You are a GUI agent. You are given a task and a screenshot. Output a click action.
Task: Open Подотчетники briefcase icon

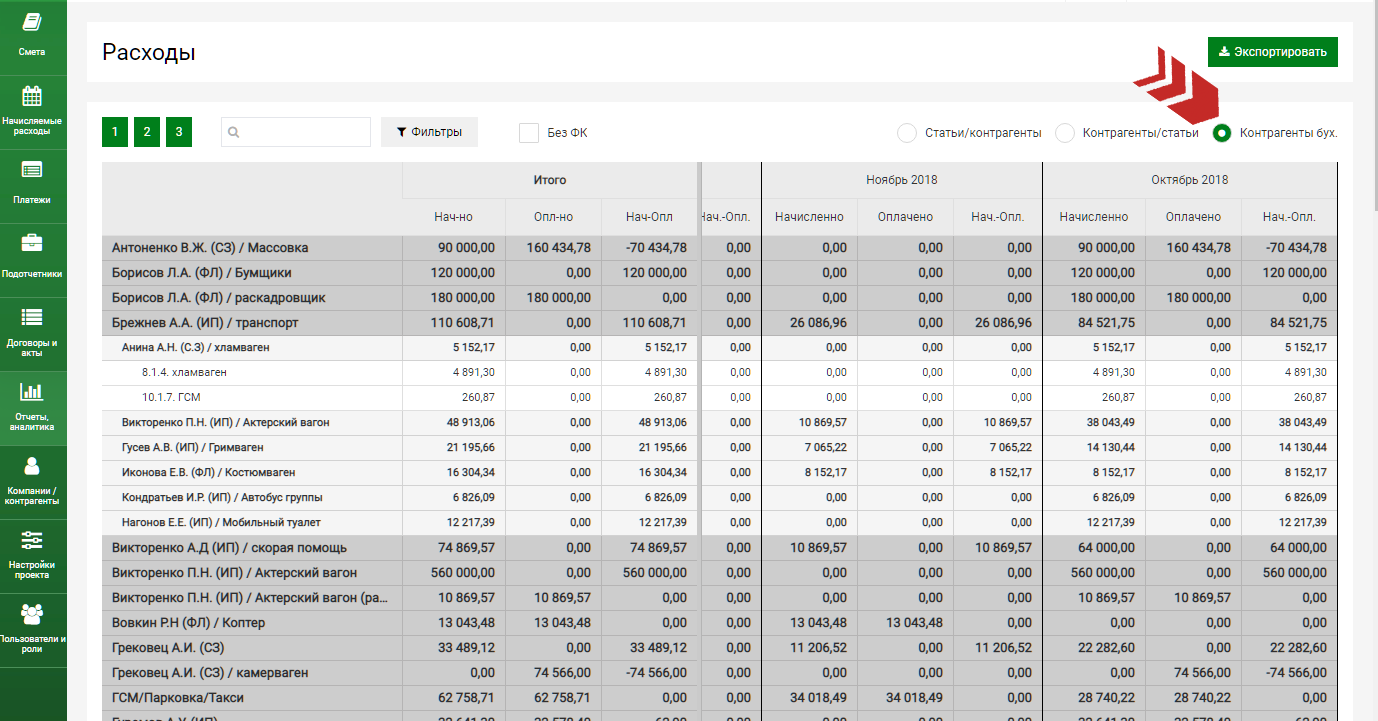coord(32,243)
